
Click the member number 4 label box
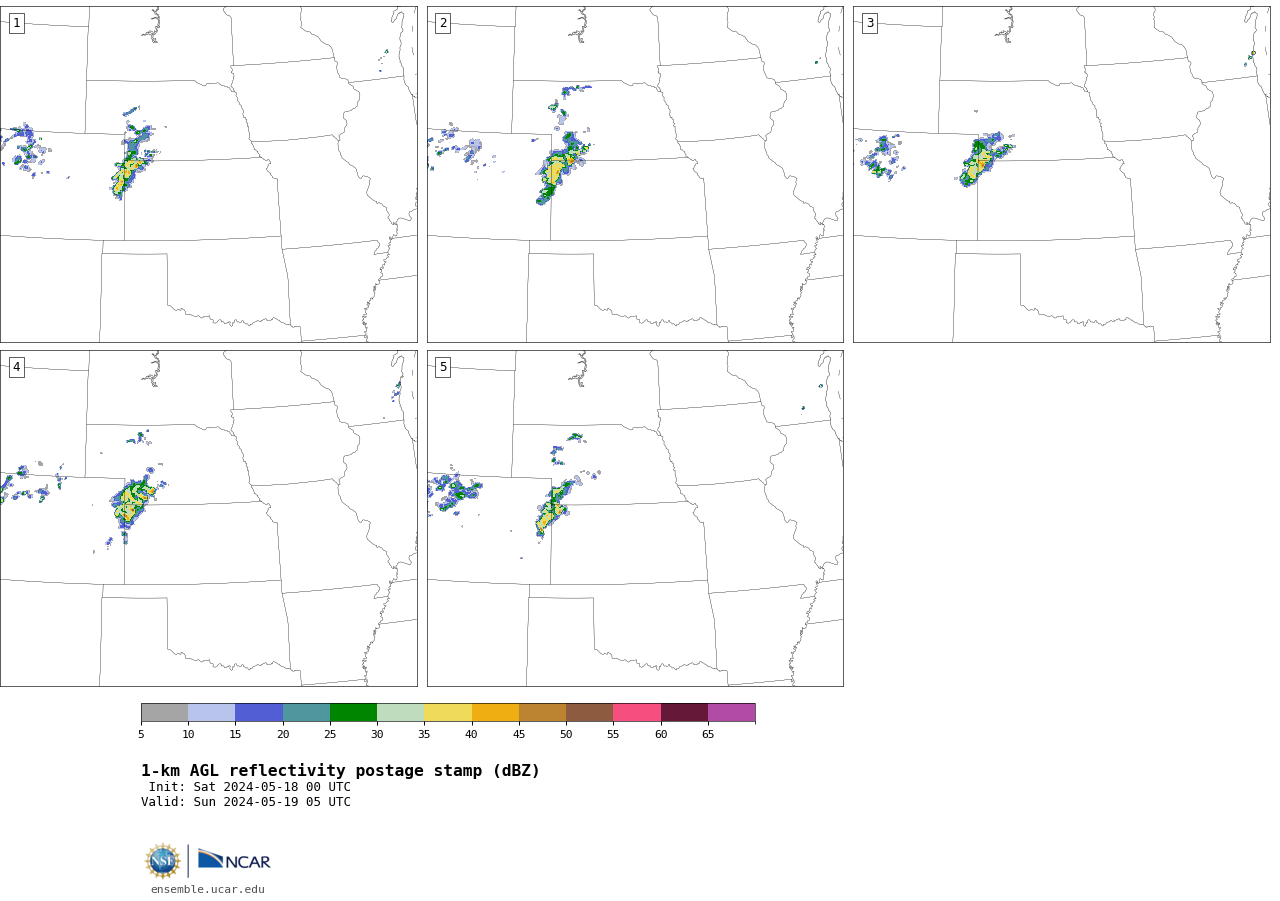[x=16, y=367]
